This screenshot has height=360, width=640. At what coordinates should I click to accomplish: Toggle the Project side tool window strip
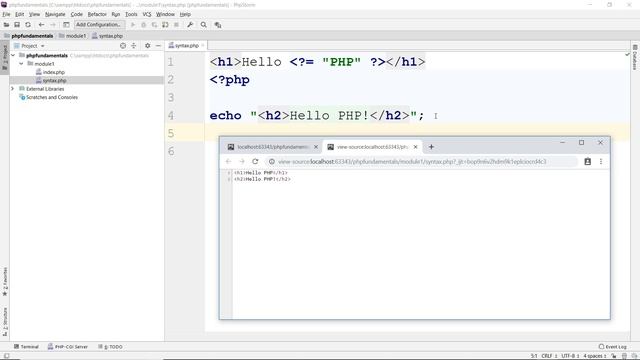click(5, 57)
